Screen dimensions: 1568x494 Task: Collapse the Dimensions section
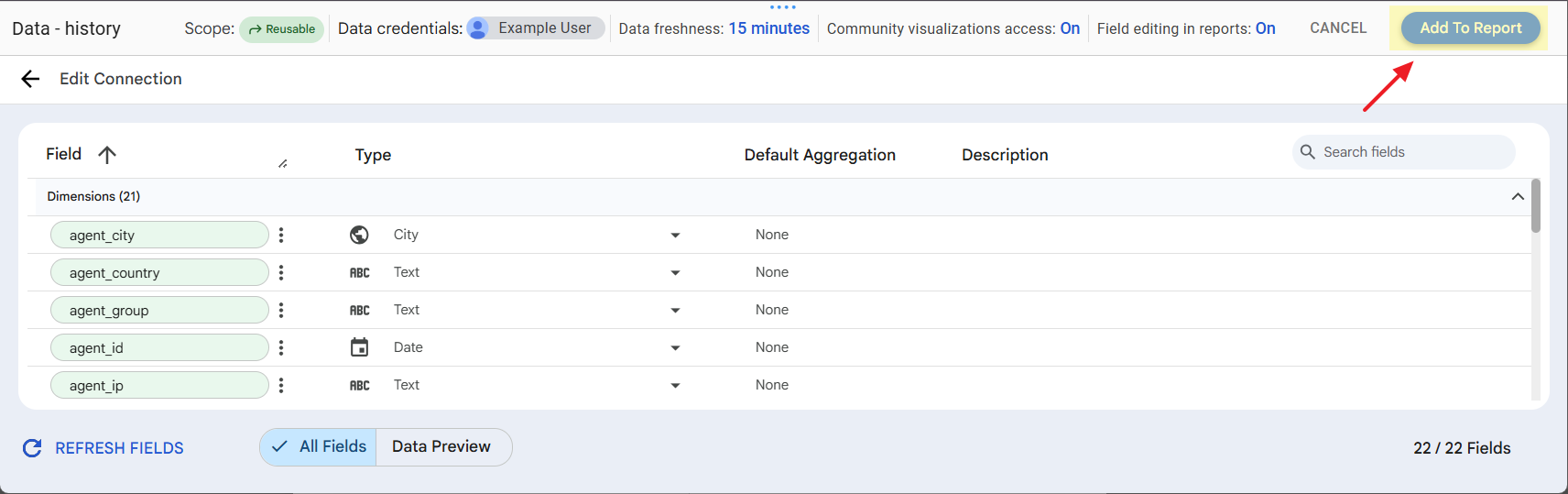(1518, 196)
